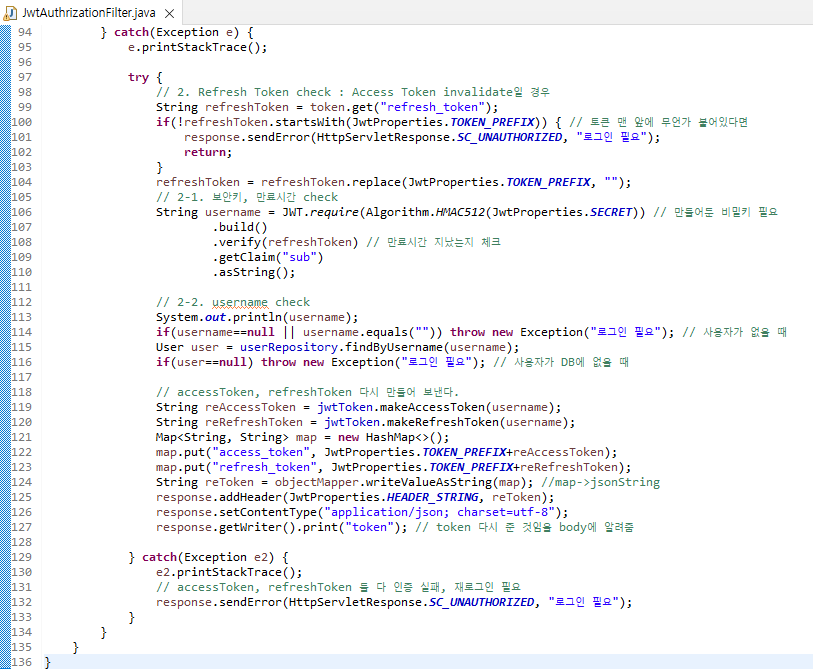Click the closing brace on line 136

[48, 663]
